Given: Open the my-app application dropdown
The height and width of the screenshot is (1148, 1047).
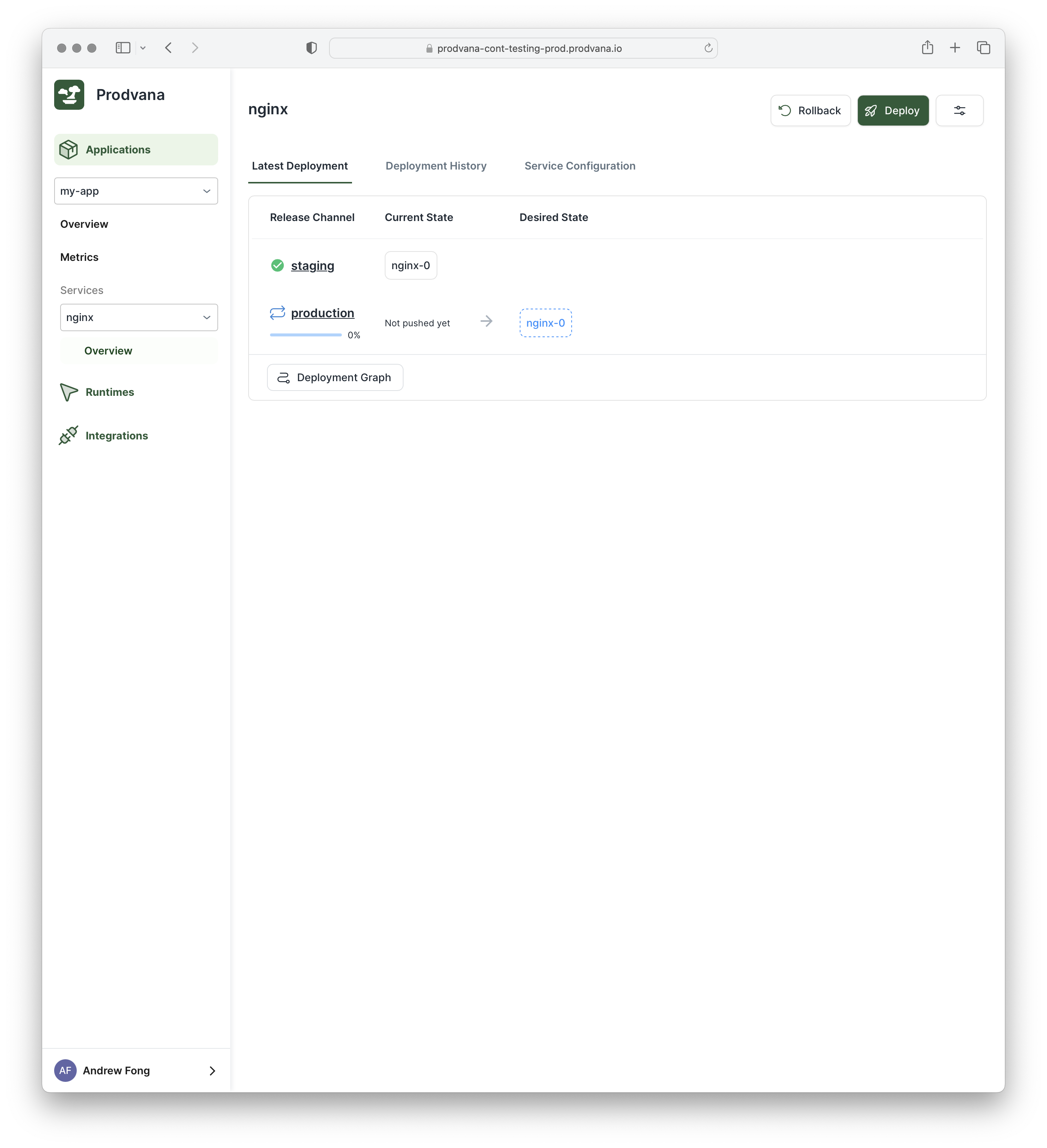Looking at the screenshot, I should (136, 191).
